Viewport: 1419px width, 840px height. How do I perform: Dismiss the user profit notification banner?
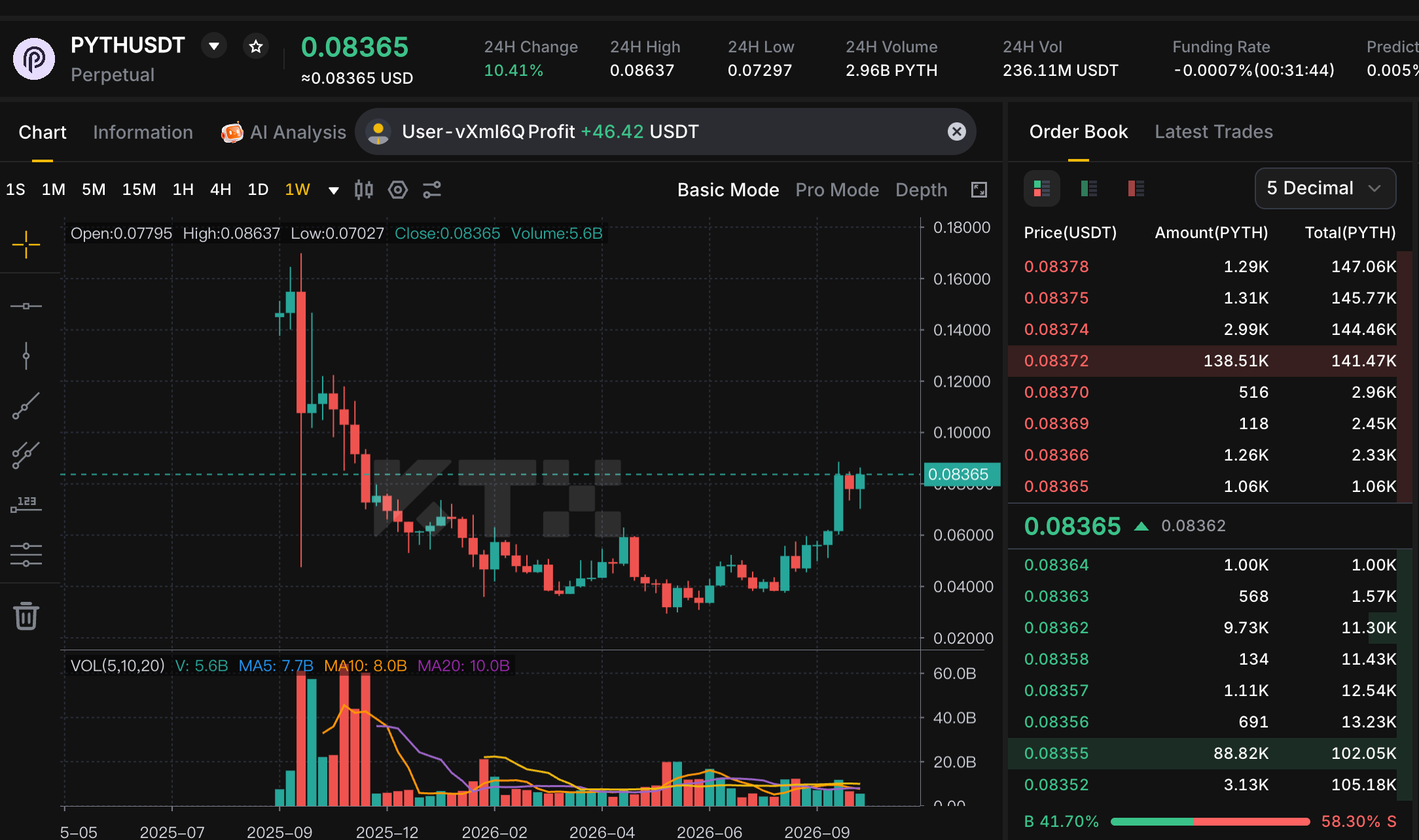(x=956, y=131)
